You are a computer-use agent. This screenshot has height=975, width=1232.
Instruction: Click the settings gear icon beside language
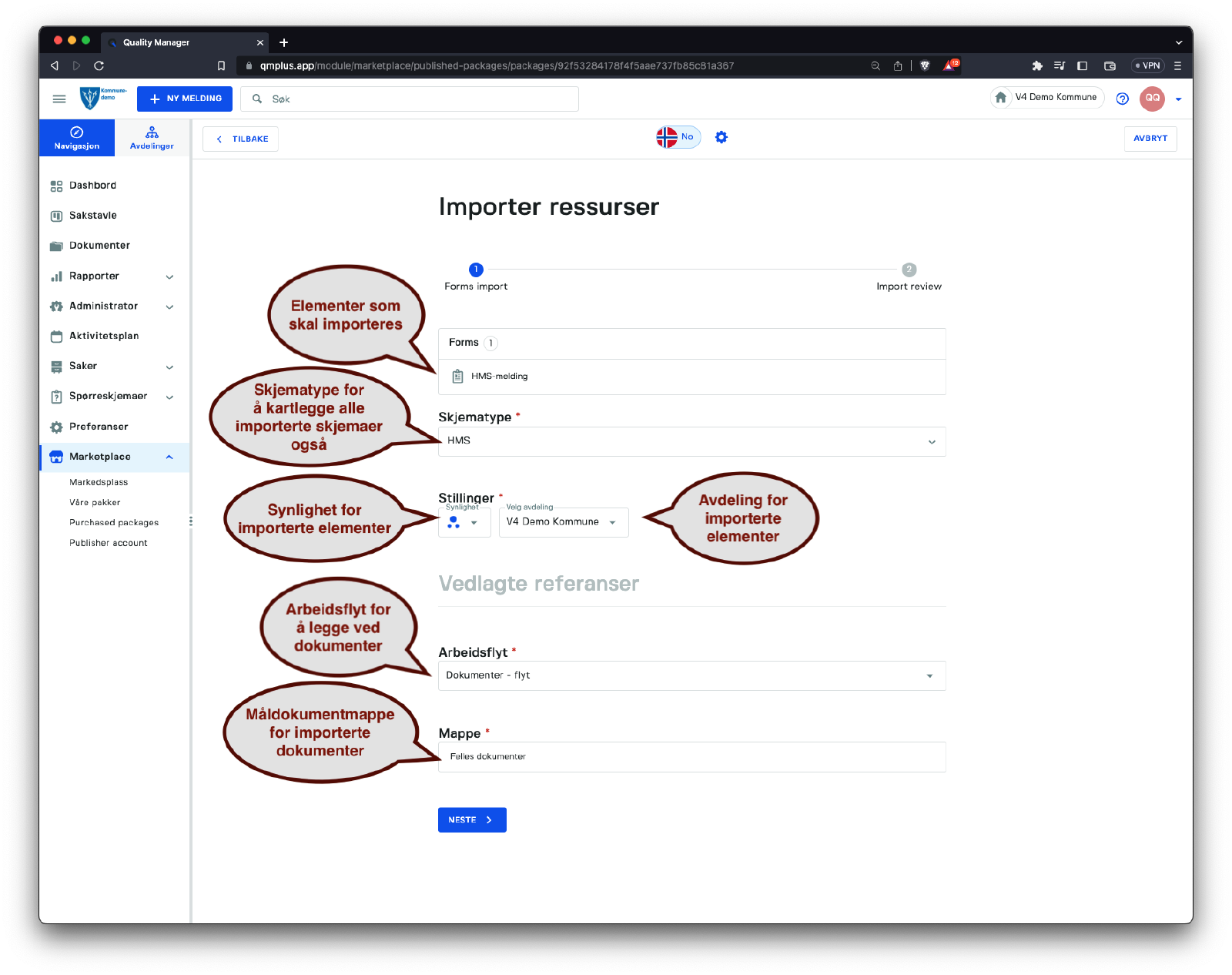coord(721,137)
